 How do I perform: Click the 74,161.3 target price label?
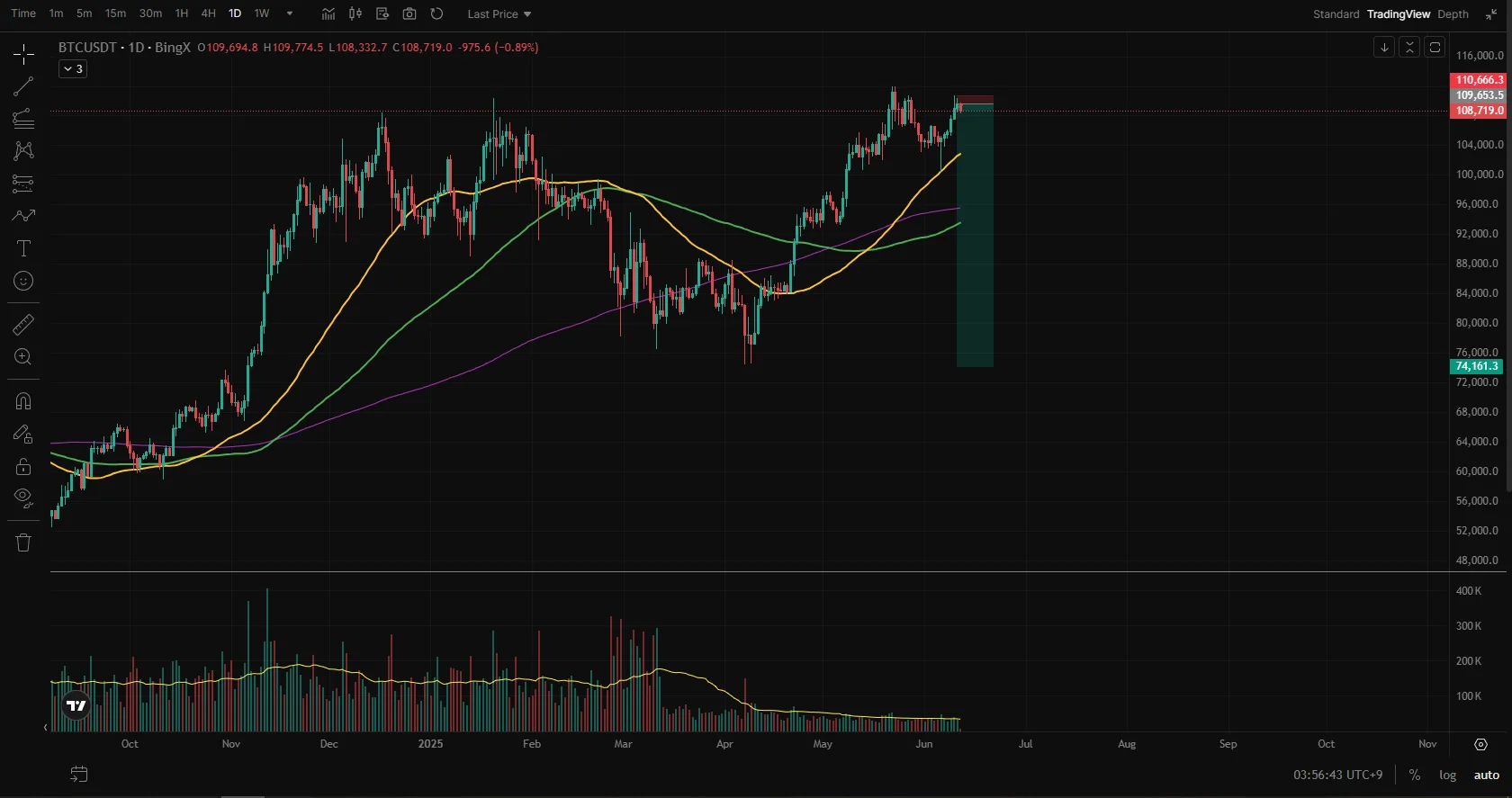pos(1477,366)
